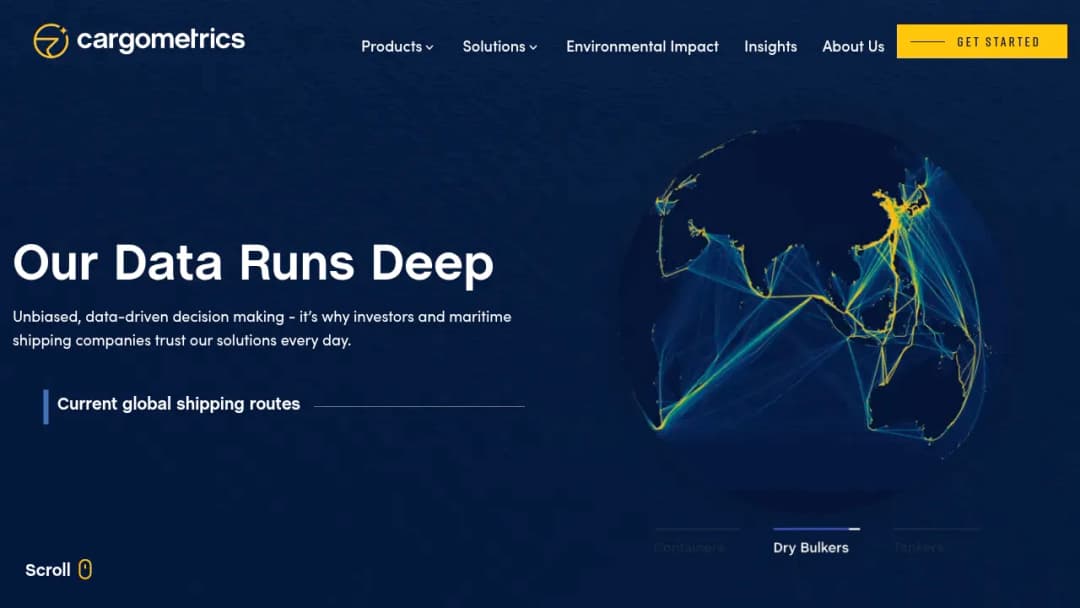This screenshot has height=608, width=1080.
Task: Click the cargometrics circular logo icon
Action: (51, 41)
